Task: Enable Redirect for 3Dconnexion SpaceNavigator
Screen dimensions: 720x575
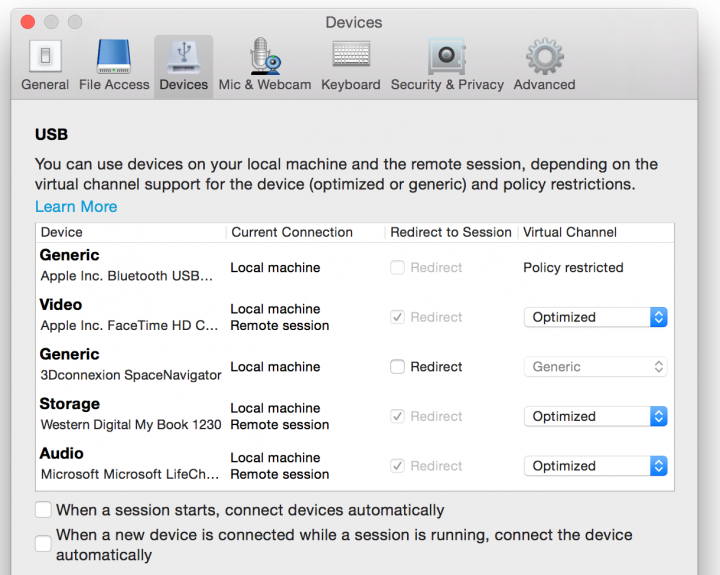Action: coord(398,367)
